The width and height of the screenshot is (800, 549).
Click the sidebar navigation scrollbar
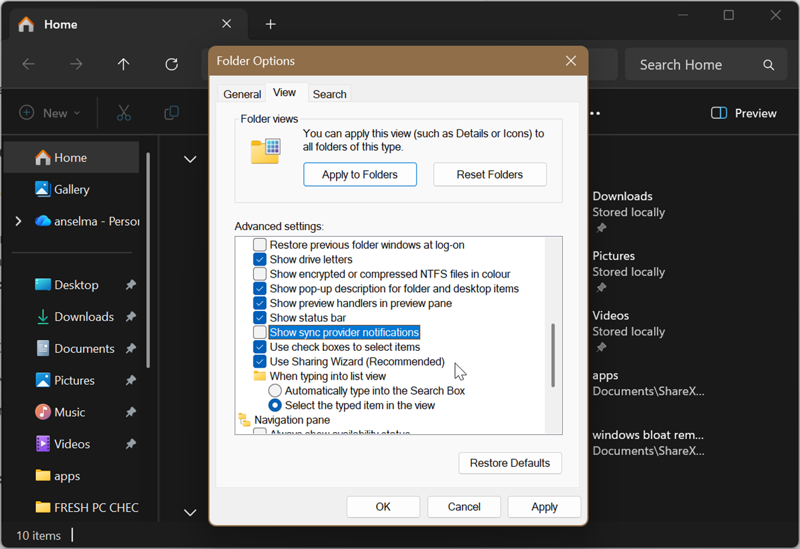(x=148, y=260)
